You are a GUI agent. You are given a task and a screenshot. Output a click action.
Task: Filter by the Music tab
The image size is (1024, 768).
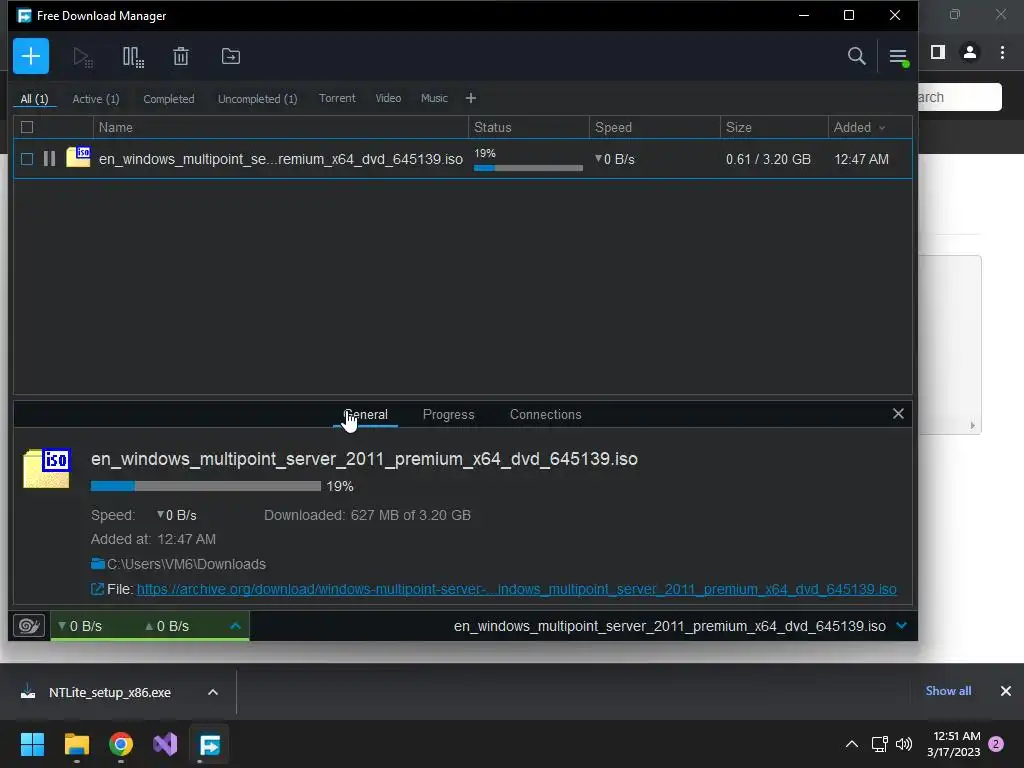(434, 98)
